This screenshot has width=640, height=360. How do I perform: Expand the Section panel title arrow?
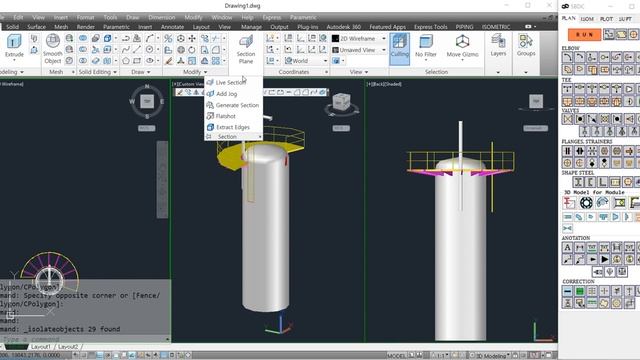[x=260, y=137]
